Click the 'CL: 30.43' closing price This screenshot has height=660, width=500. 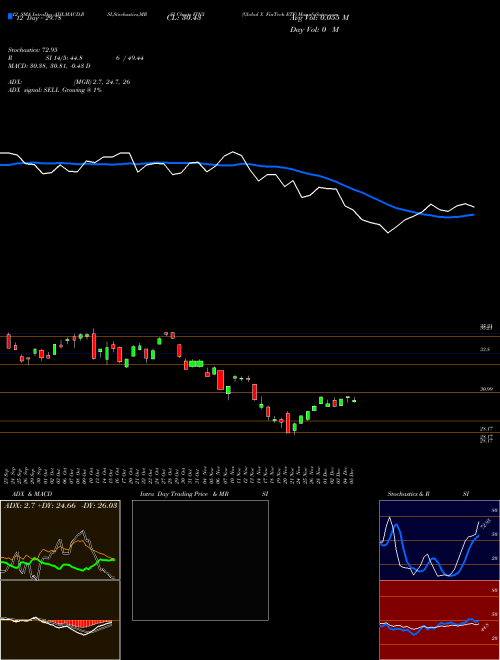coord(183,18)
